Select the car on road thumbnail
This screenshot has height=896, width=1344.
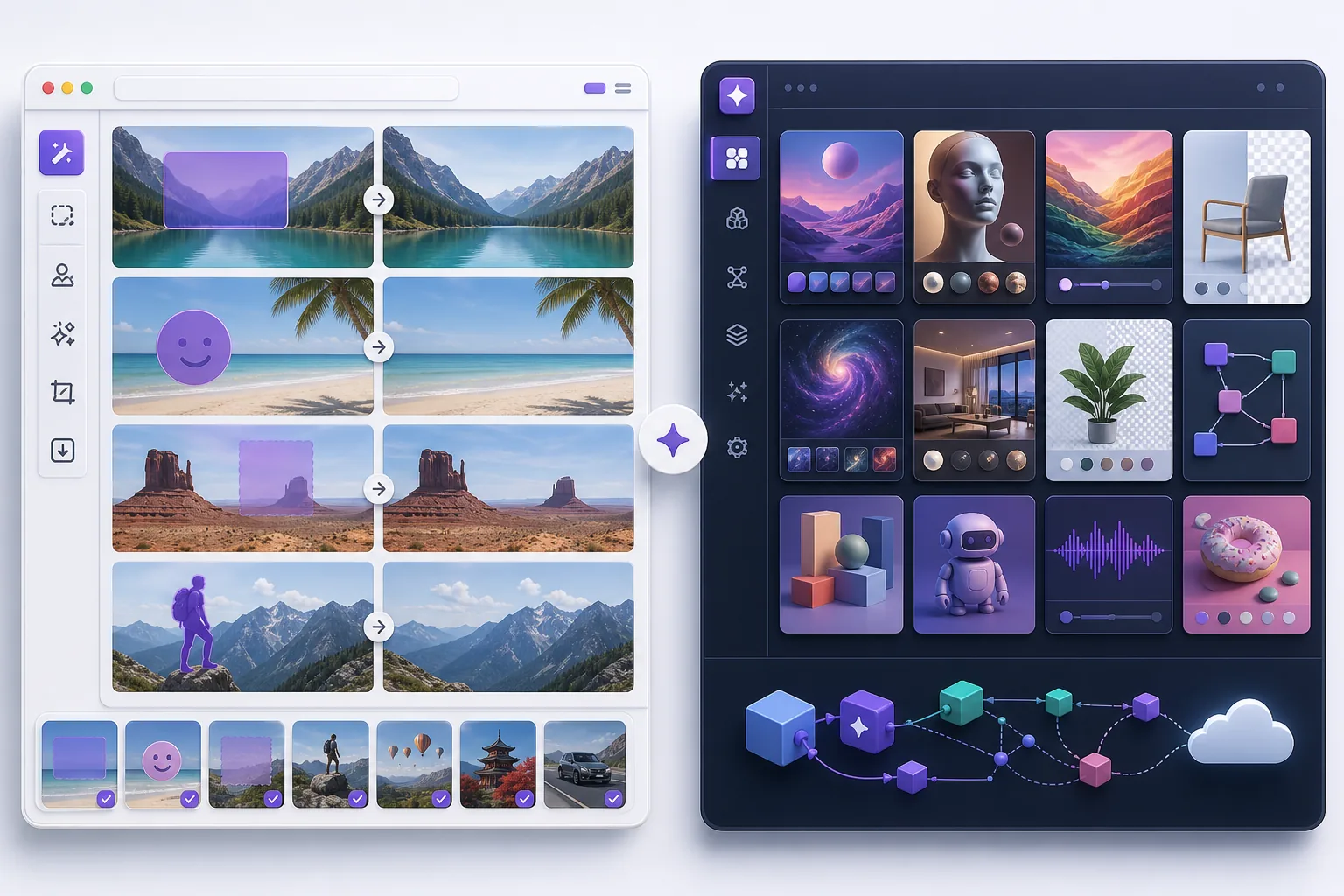(584, 763)
